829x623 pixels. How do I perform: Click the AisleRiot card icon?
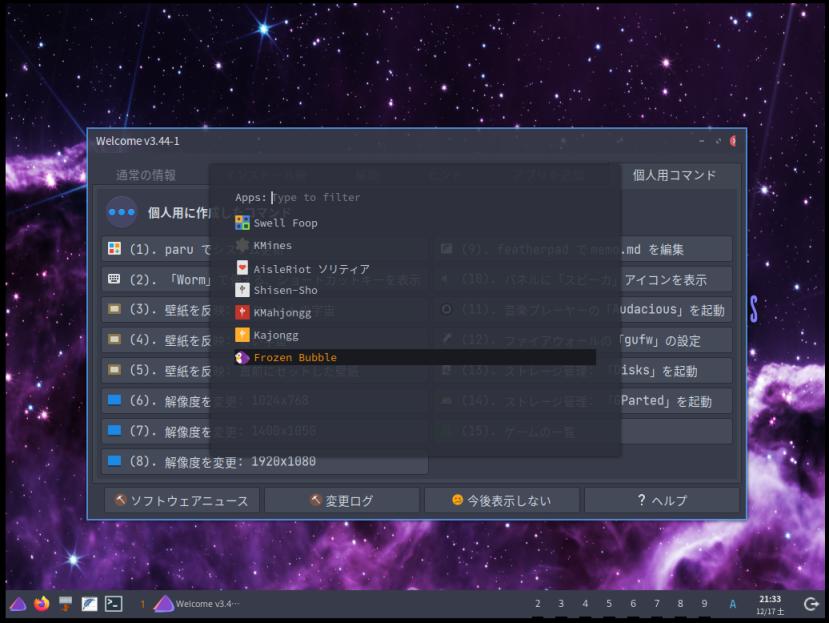(x=242, y=268)
